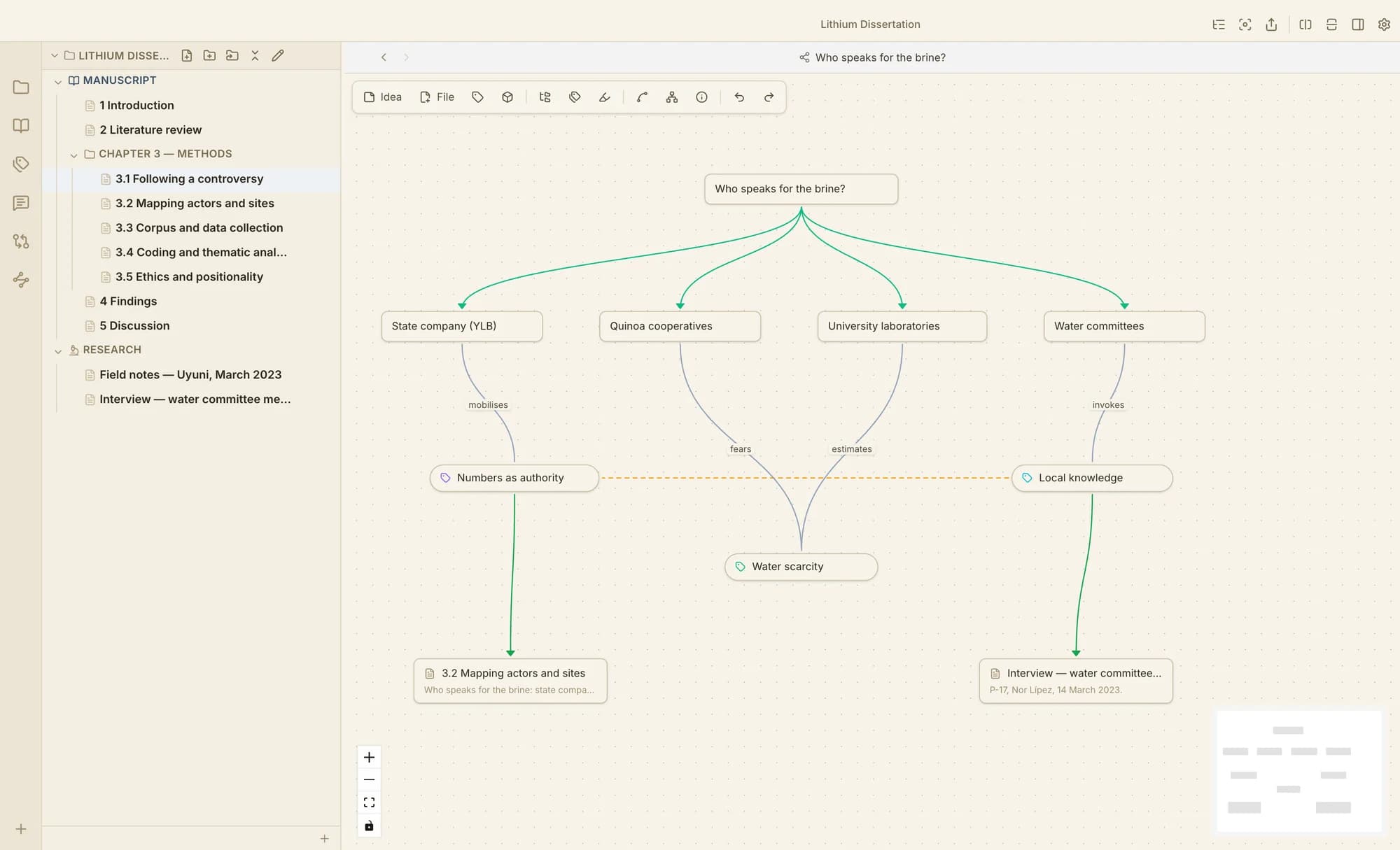Viewport: 1400px width, 850px height.
Task: Open the tags panel in left sidebar
Action: 21,164
